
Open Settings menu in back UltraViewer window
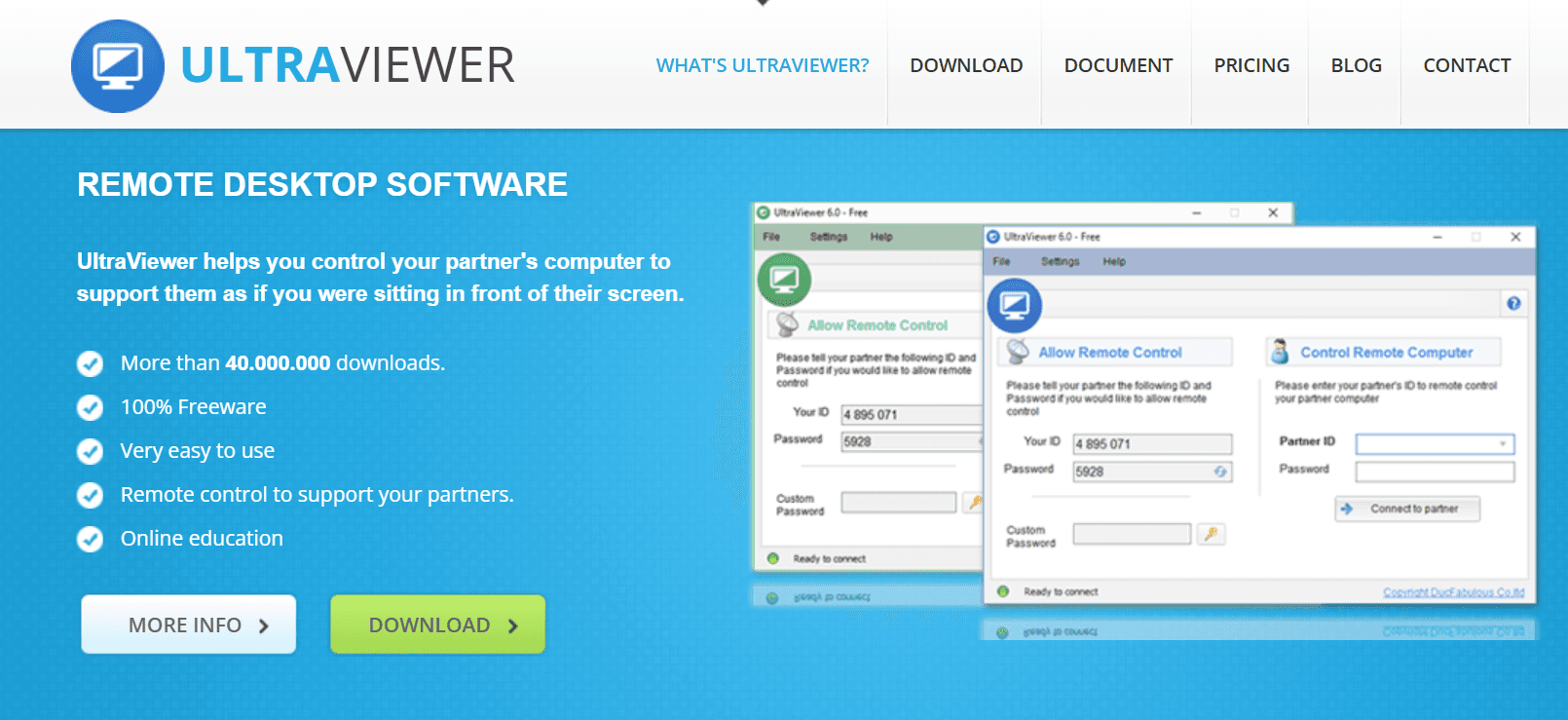coord(829,237)
